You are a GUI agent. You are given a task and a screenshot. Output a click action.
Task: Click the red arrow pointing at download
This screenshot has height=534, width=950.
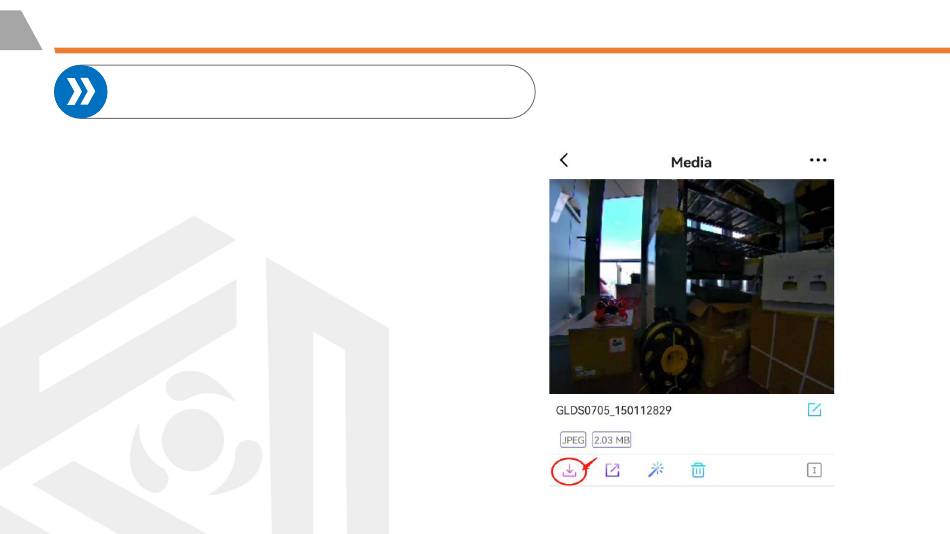click(x=590, y=466)
